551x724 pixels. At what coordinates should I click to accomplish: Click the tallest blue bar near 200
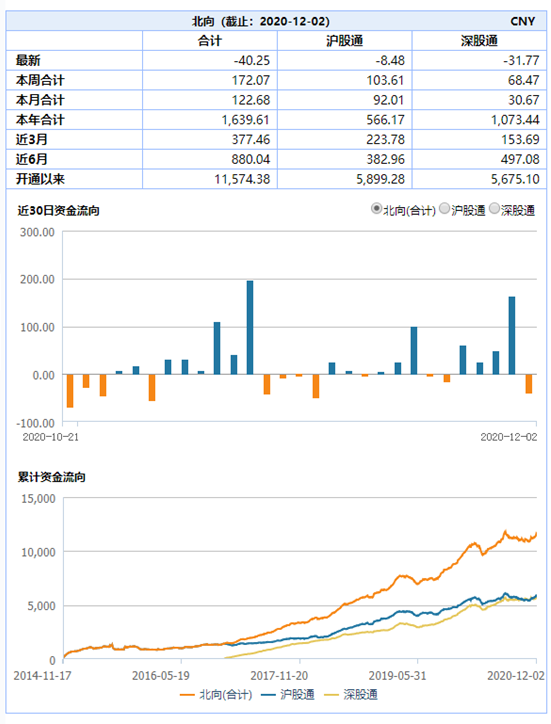(250, 327)
